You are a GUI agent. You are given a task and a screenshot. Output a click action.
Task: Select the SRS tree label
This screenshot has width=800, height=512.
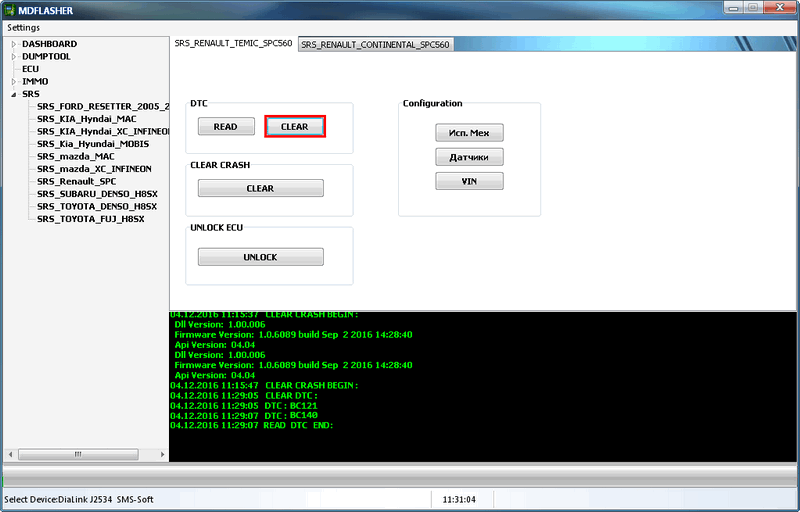click(31, 94)
